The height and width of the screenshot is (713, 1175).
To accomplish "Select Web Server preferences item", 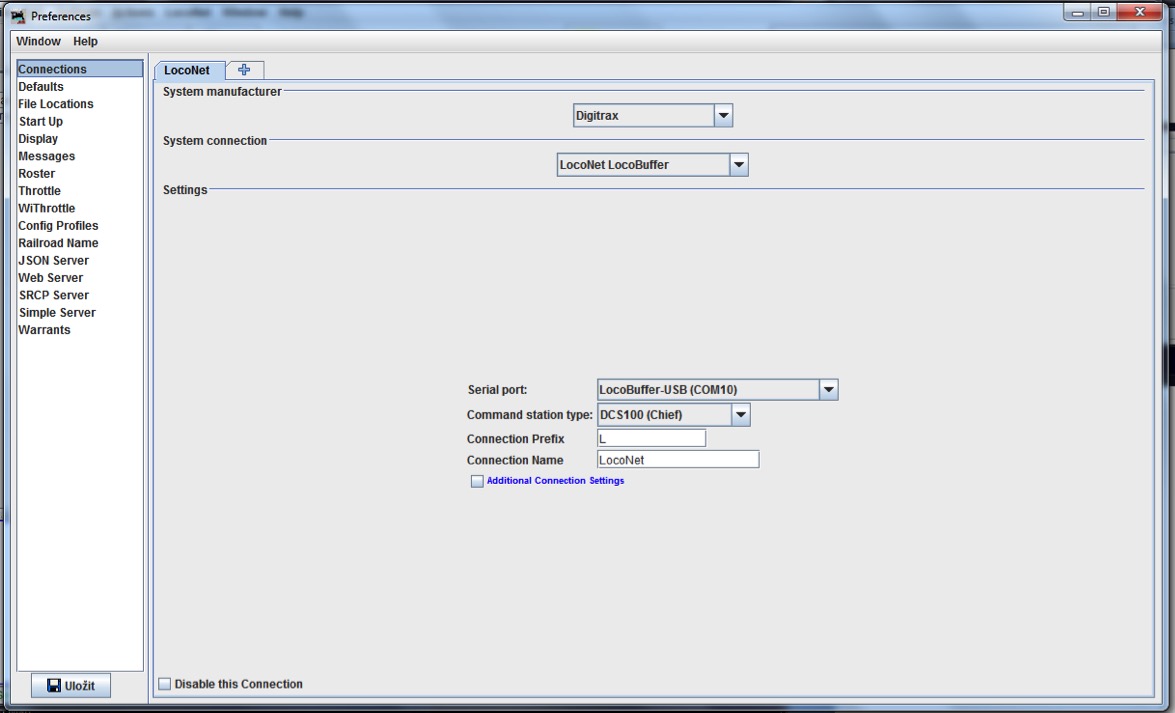I will [51, 278].
